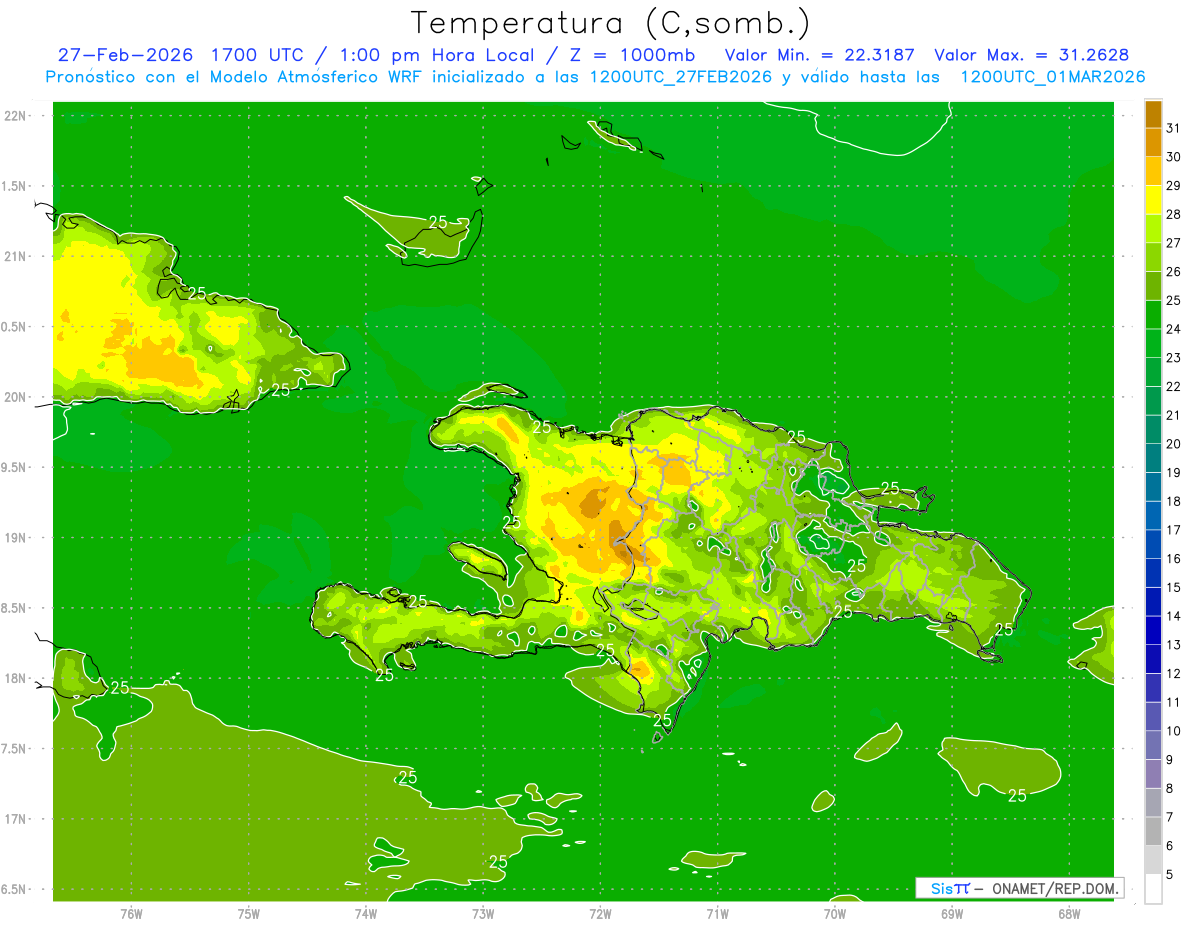Click the "8.5N" latitude tick label
Viewport: 1200px width, 927px height.
point(14,609)
